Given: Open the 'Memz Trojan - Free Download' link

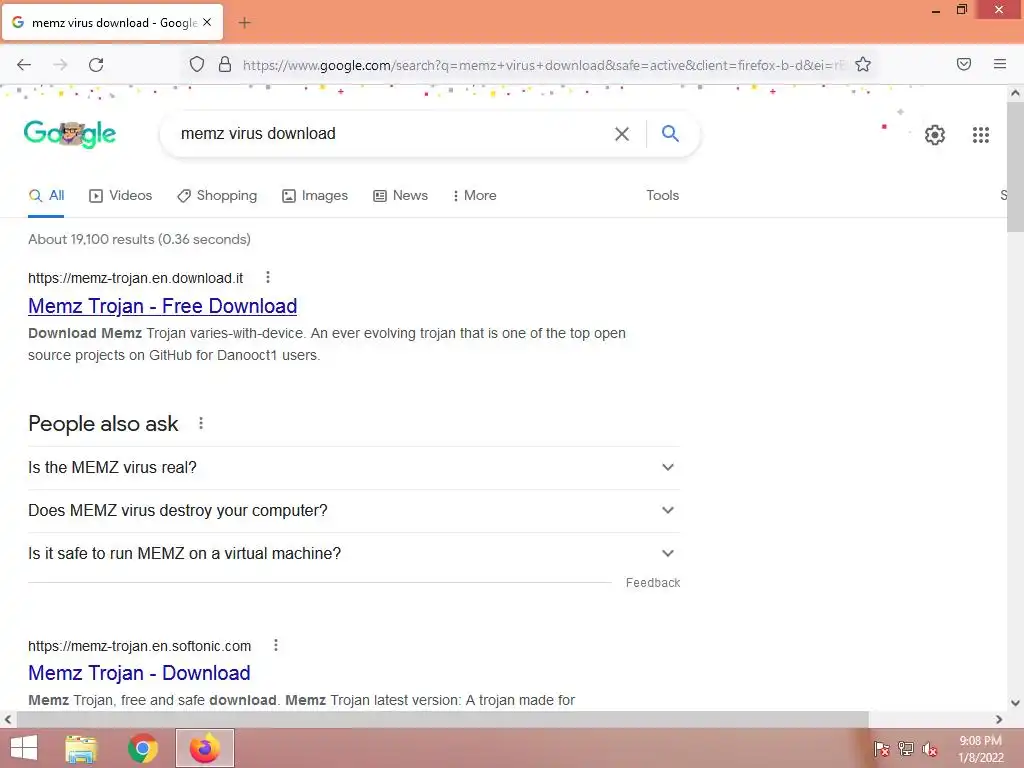Looking at the screenshot, I should click(x=163, y=306).
